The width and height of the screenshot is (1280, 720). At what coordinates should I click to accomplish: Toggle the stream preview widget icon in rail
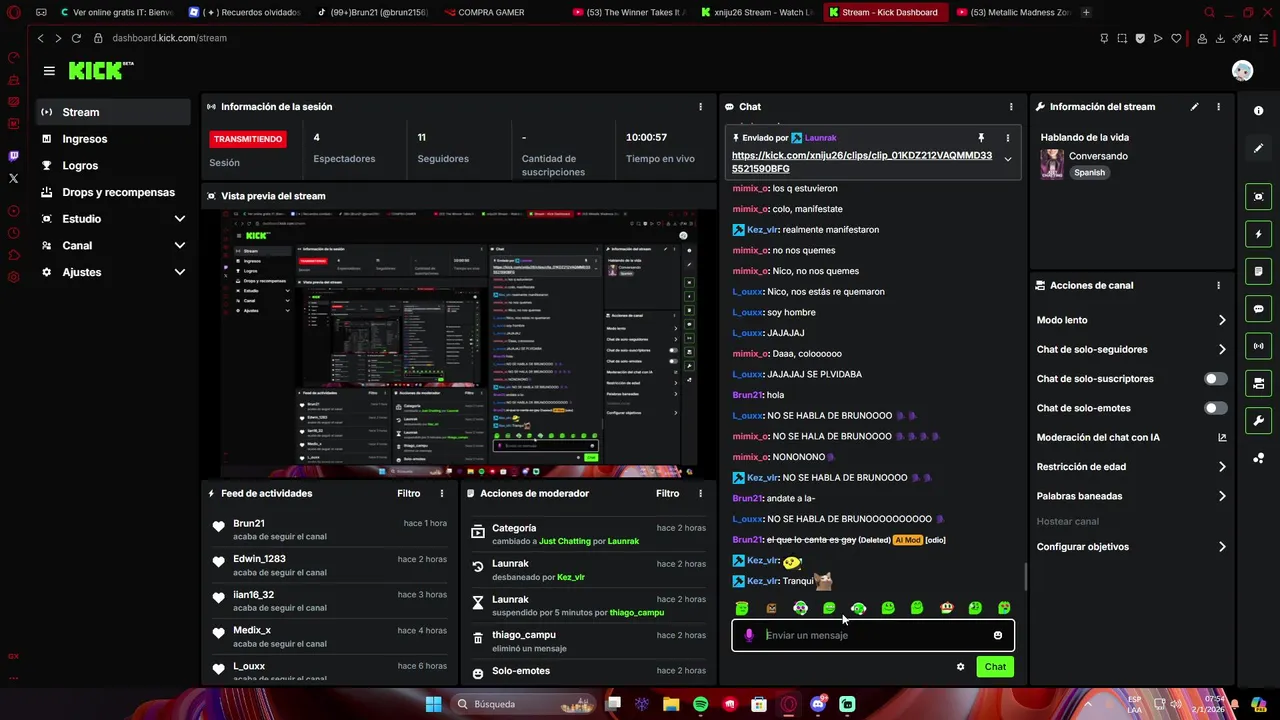(x=1258, y=197)
